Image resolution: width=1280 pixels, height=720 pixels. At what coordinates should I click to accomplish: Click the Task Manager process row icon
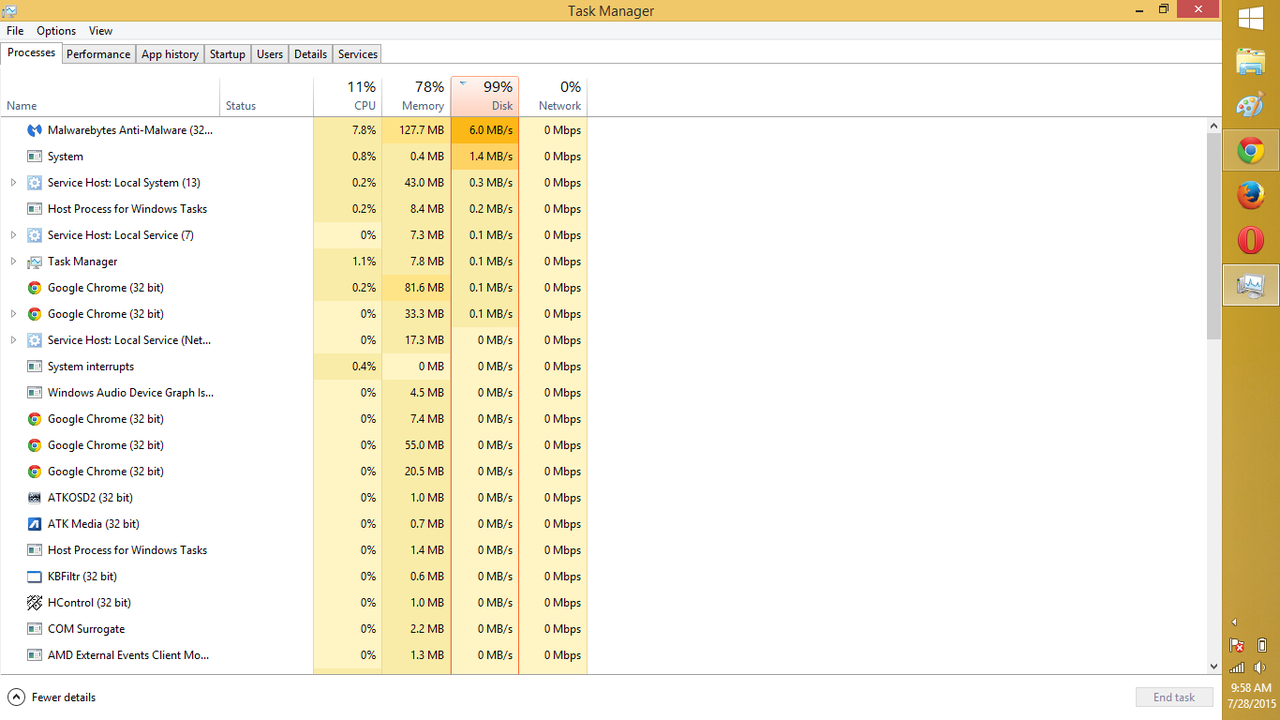[35, 261]
